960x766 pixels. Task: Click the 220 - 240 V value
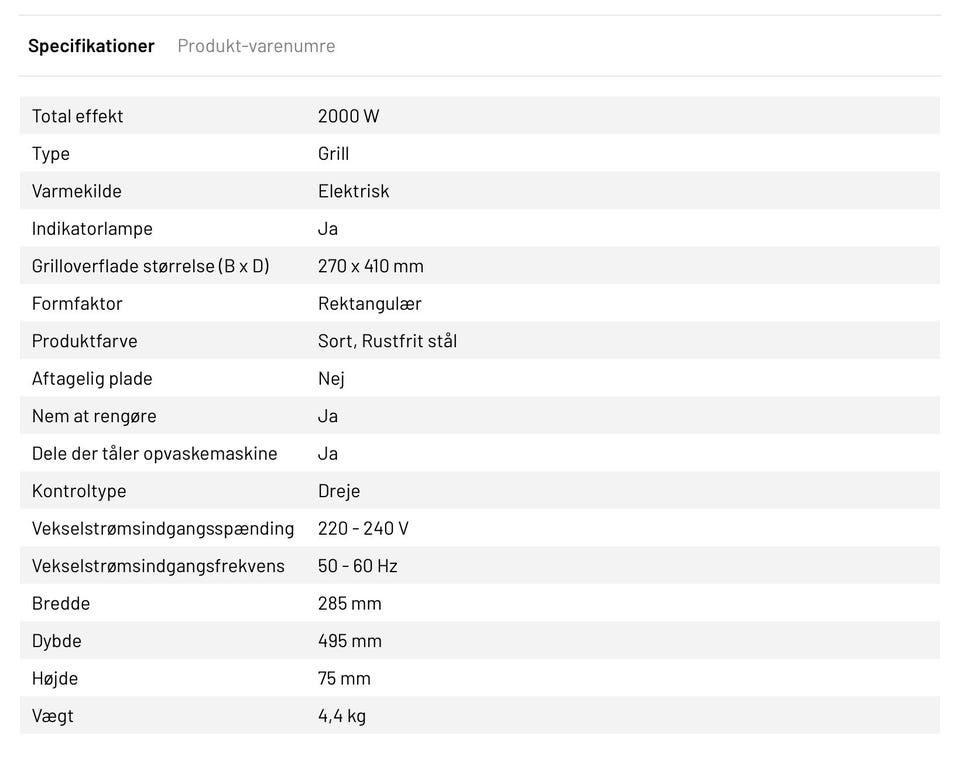click(363, 529)
